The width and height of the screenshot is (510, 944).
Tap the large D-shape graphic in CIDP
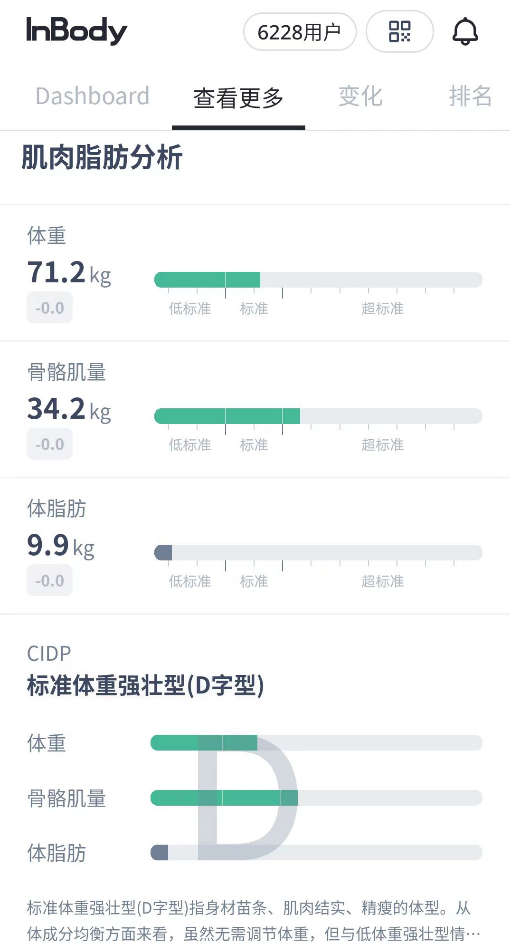coord(247,798)
